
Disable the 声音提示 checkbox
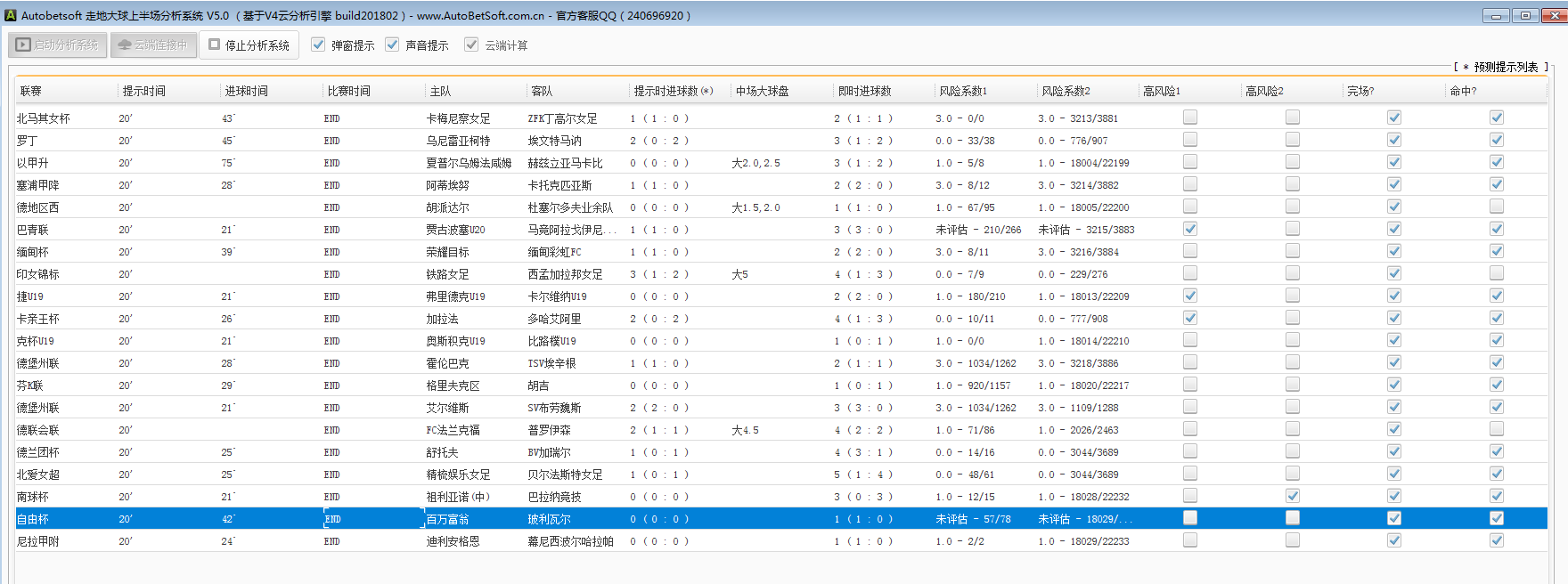coord(392,45)
